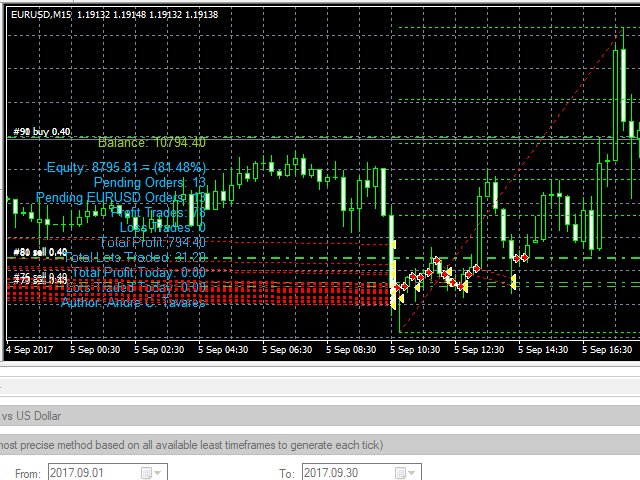This screenshot has height=480, width=640.
Task: Click the 'vs US Dollar' symbol field
Action: [320, 416]
